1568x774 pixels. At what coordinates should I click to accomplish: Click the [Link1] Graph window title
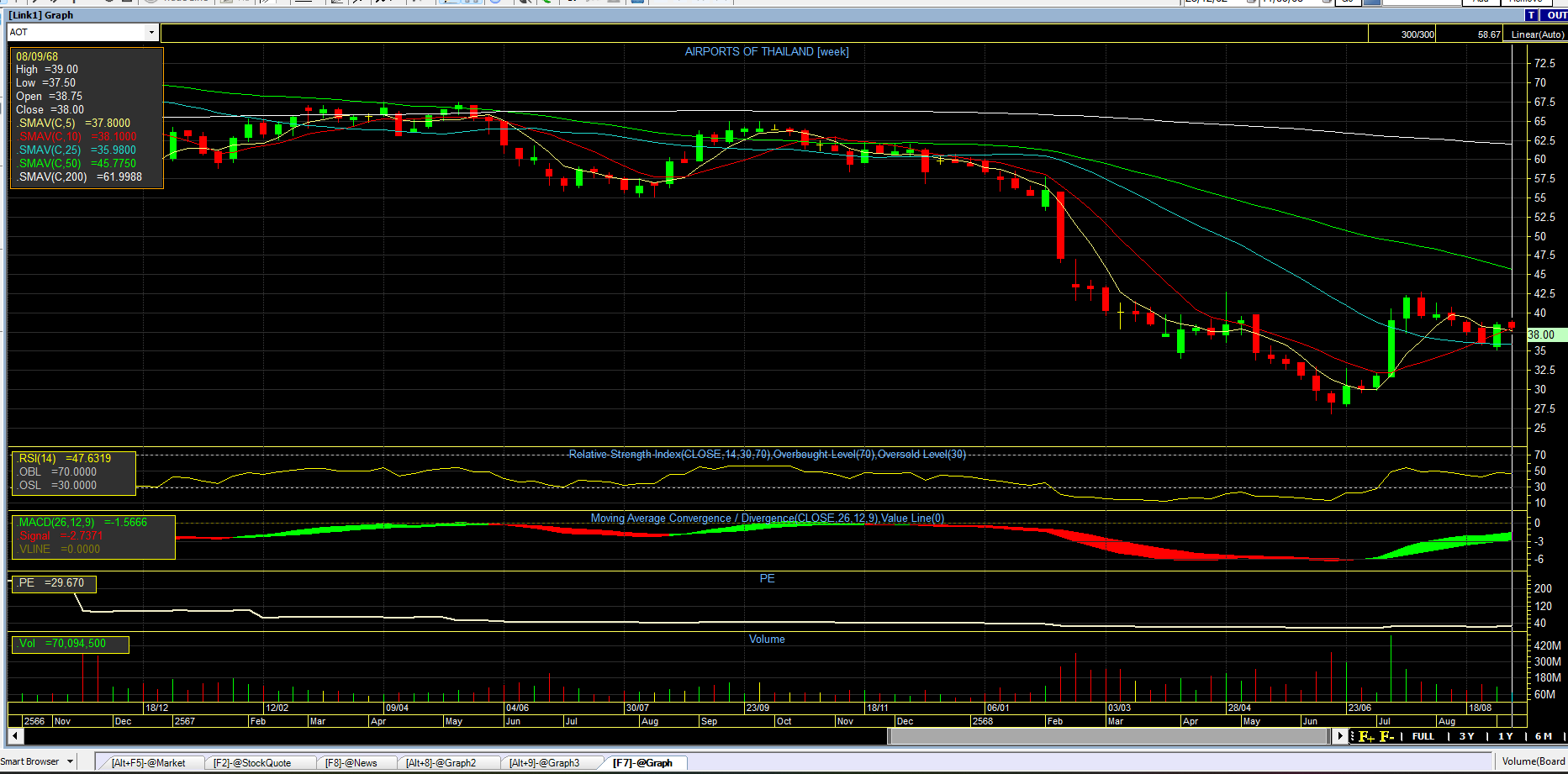(41, 15)
